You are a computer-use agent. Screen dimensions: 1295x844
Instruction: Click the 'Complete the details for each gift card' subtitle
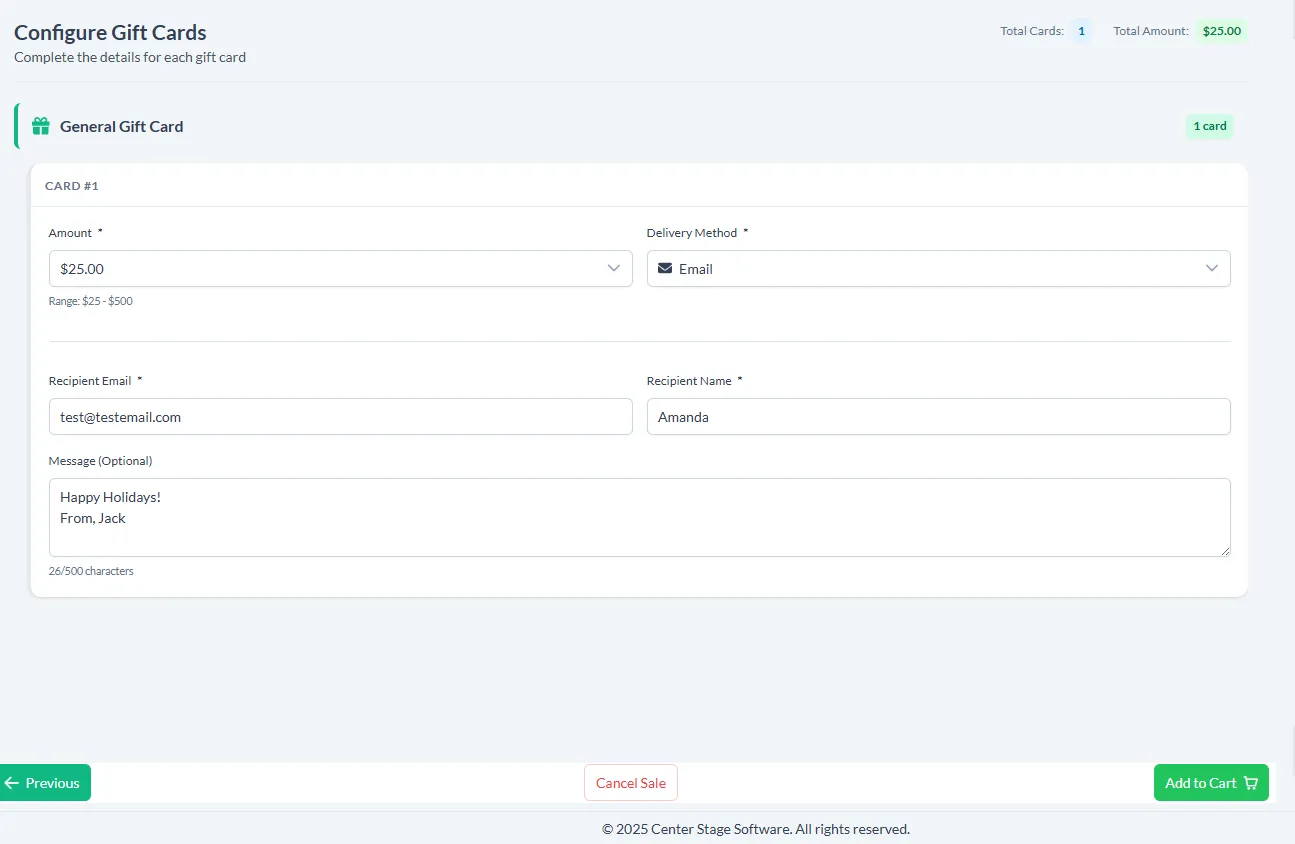(130, 57)
